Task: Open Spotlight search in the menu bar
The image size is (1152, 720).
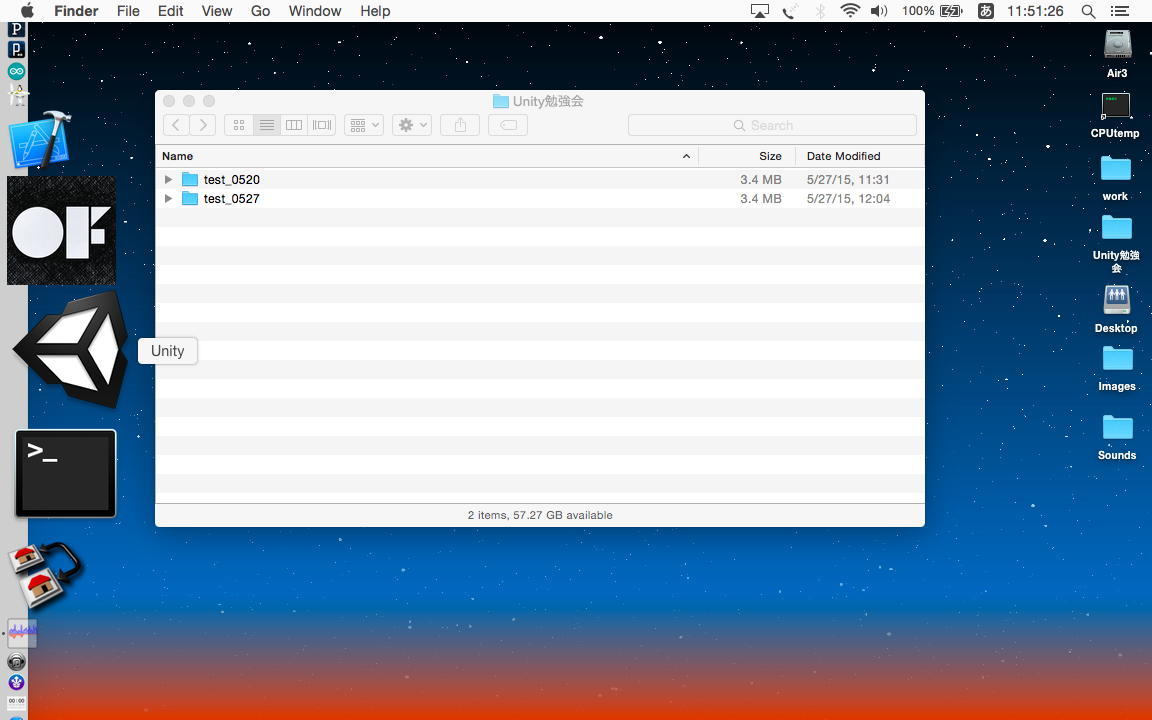Action: coord(1088,11)
